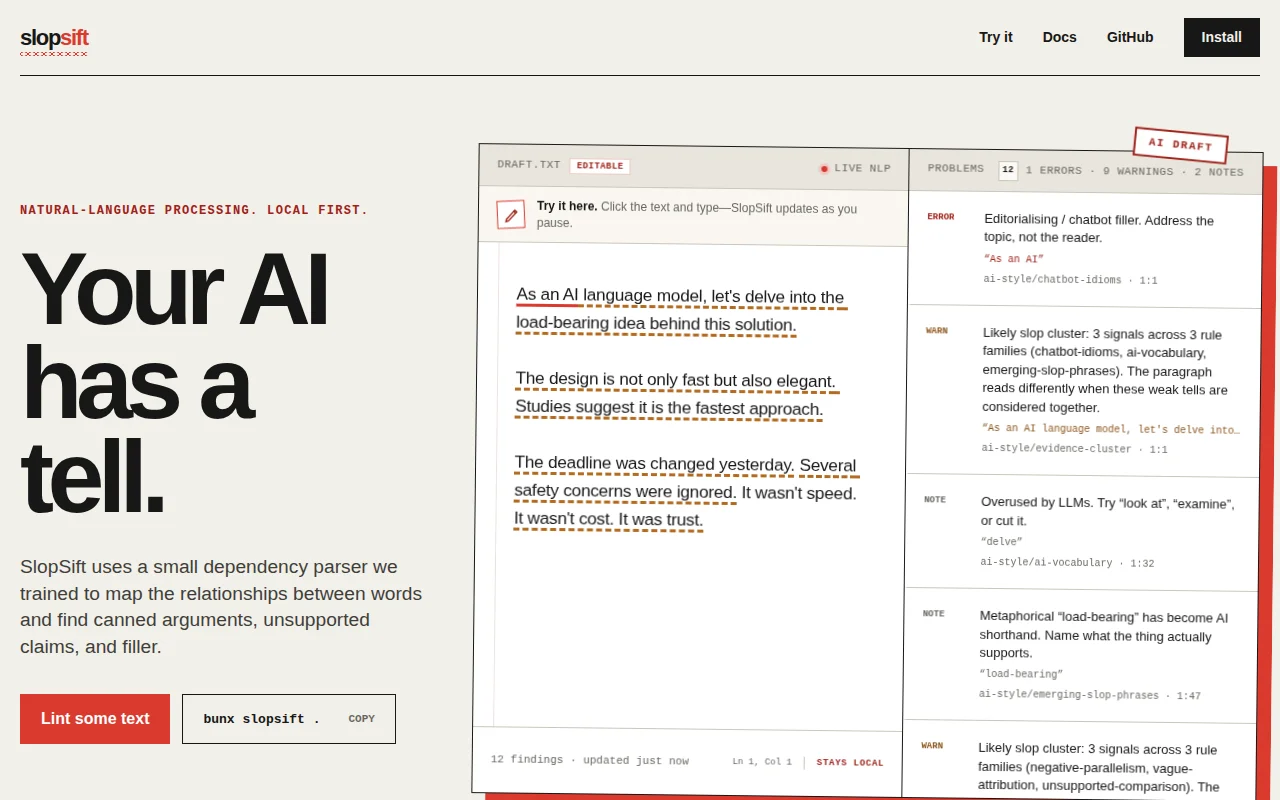Click '1 ERRORS · 9 WARNINGS · 2 NOTES'
The height and width of the screenshot is (800, 1280).
click(1134, 171)
